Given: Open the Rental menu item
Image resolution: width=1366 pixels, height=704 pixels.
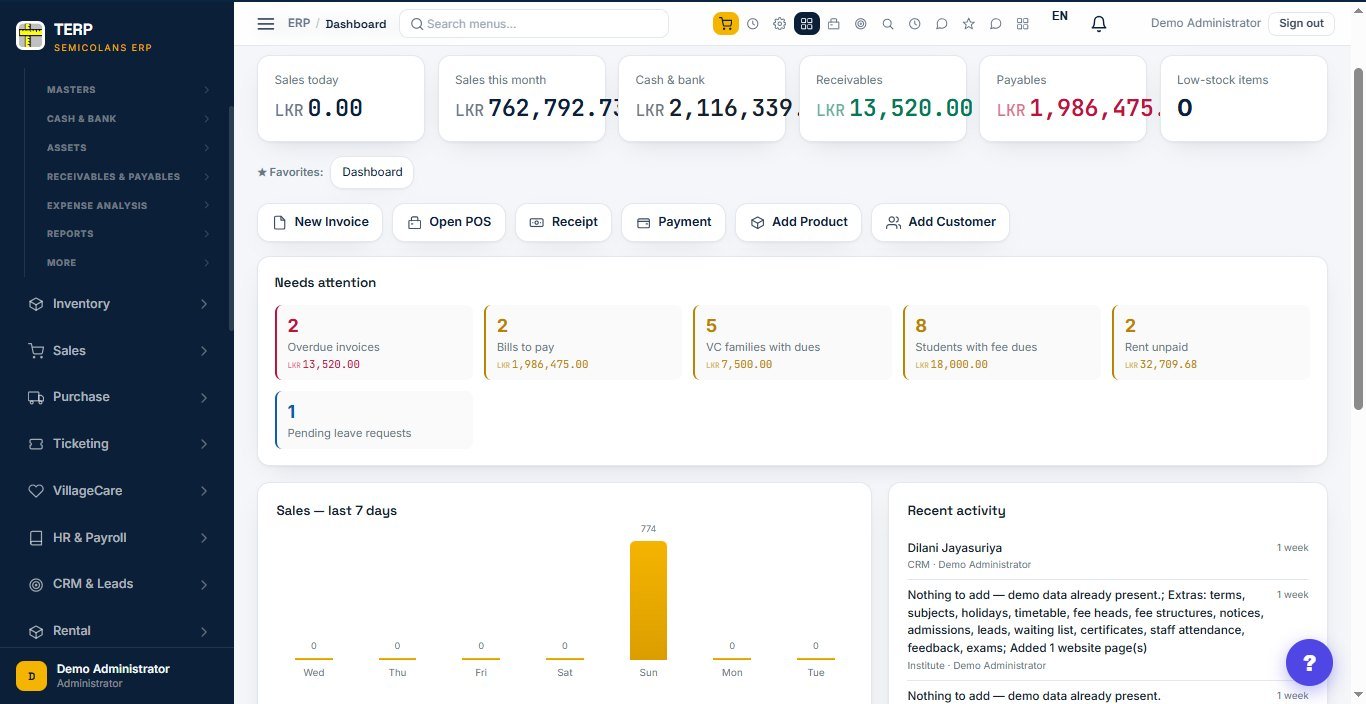Looking at the screenshot, I should pyautogui.click(x=118, y=631).
